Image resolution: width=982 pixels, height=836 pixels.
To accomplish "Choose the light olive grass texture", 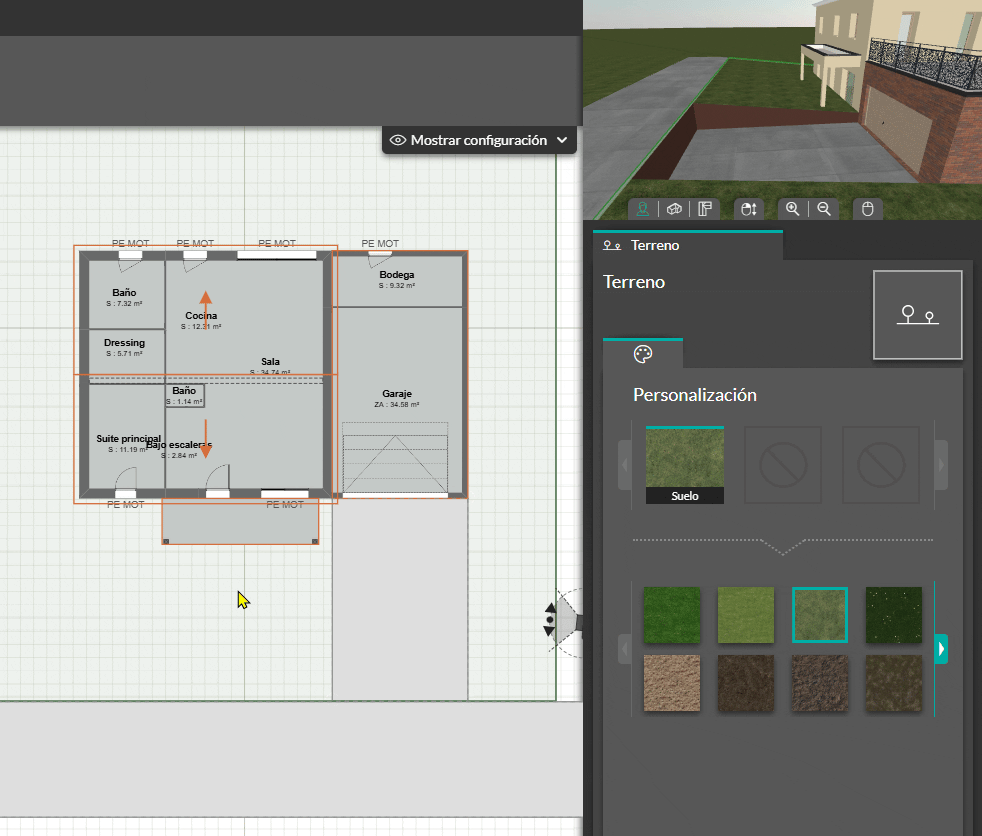I will 746,615.
